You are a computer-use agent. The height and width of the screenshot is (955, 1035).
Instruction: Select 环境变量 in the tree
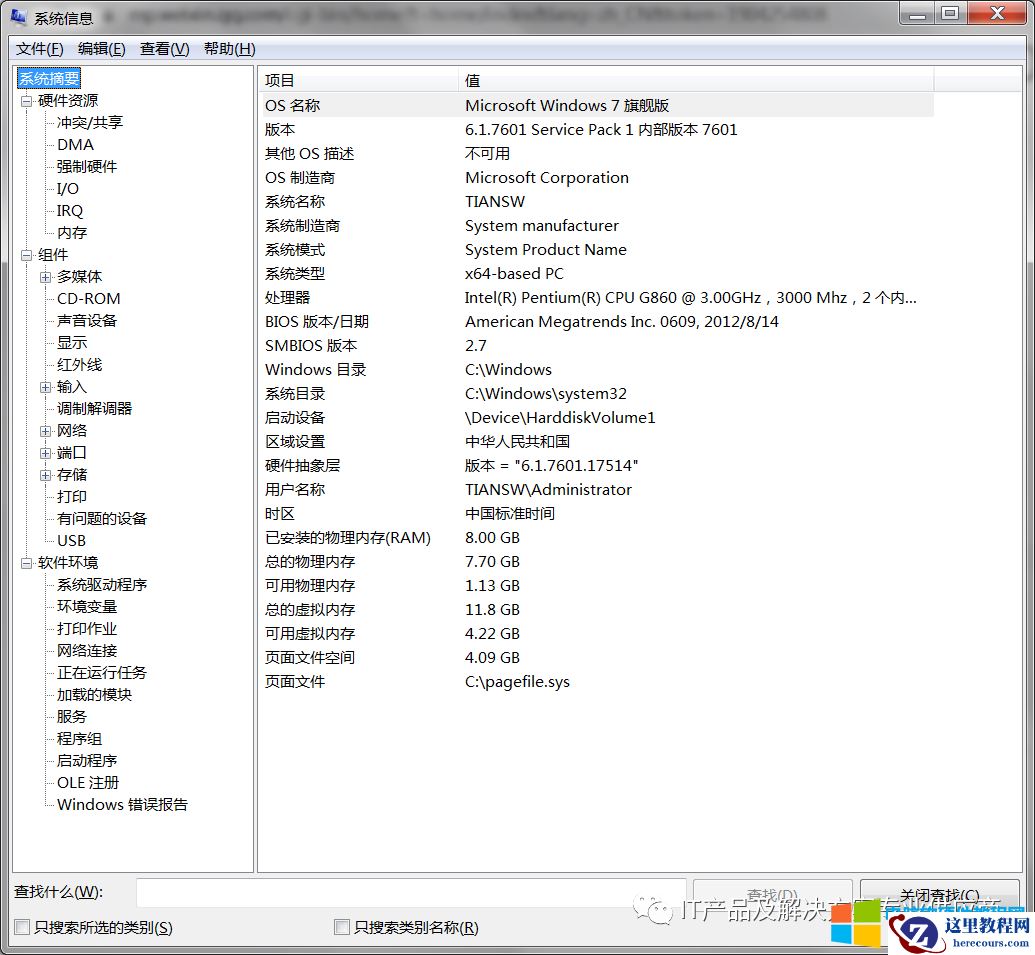[86, 607]
